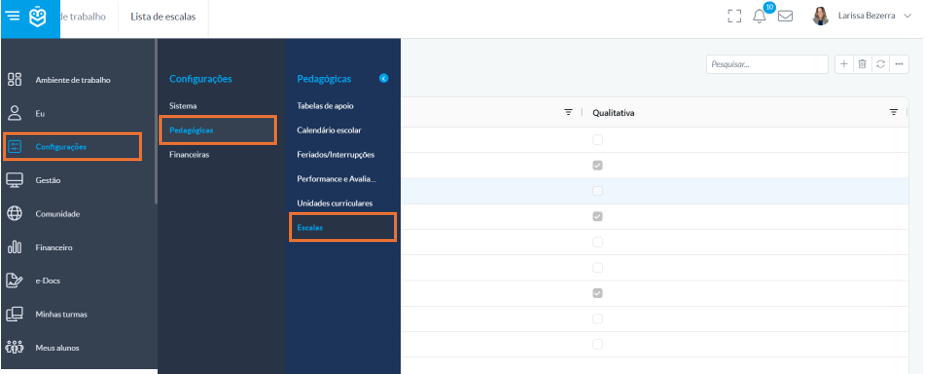Toggle fullscreen mode icon
This screenshot has height=374, width=927.
[734, 17]
